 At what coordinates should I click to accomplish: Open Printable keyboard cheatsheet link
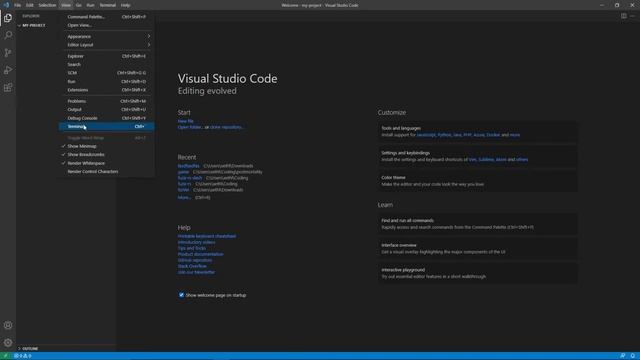207,236
